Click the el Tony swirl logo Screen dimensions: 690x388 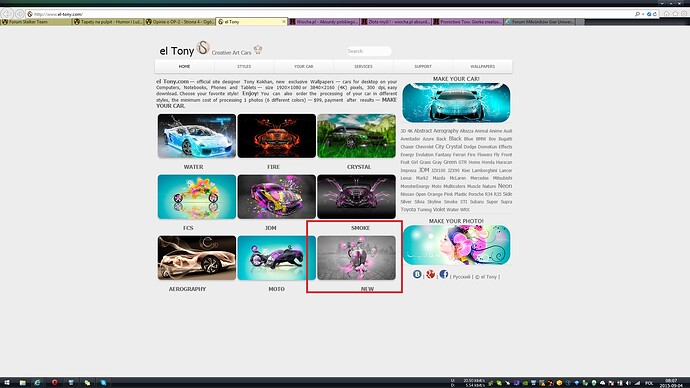203,48
